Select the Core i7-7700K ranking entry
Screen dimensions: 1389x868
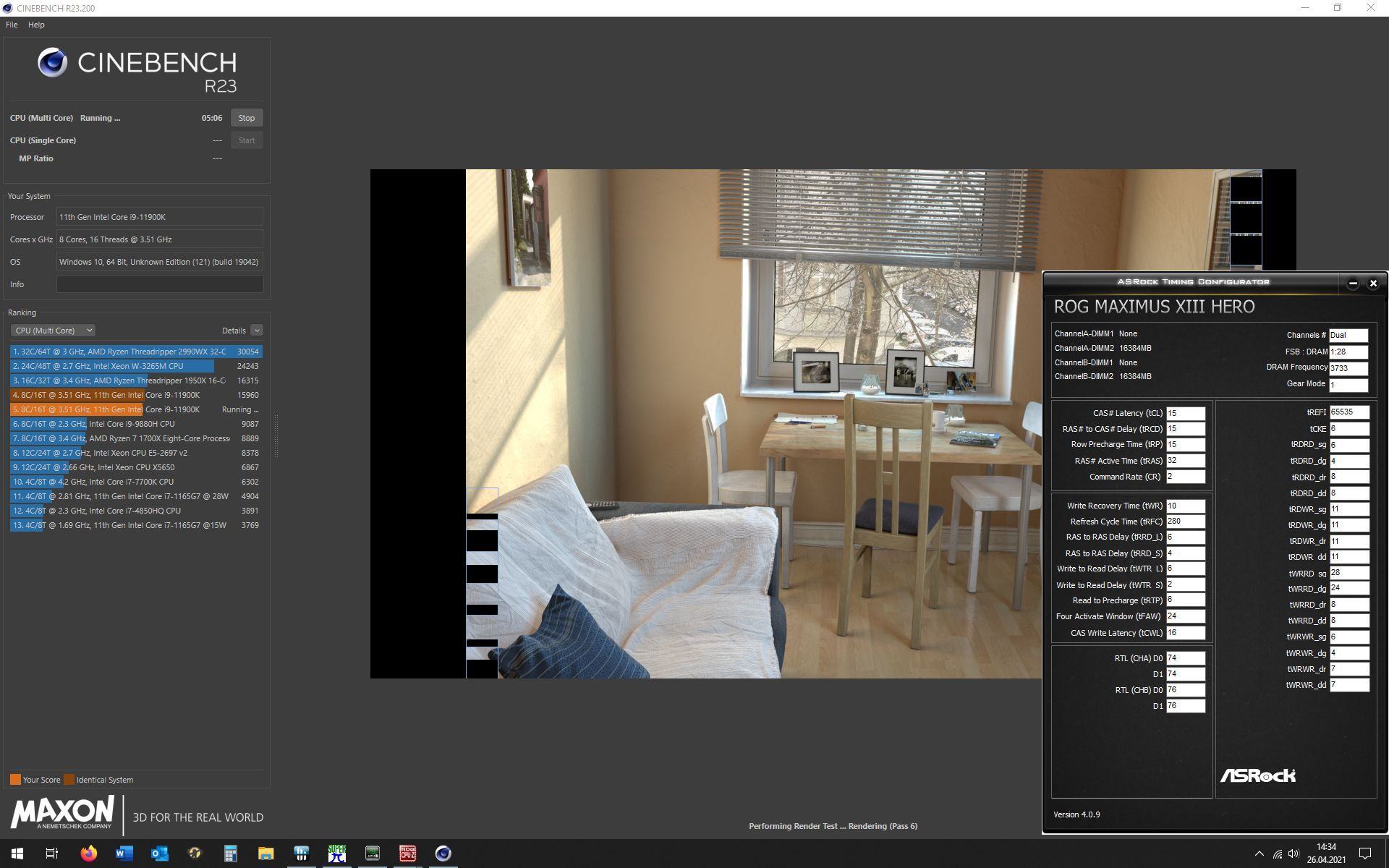click(x=136, y=482)
